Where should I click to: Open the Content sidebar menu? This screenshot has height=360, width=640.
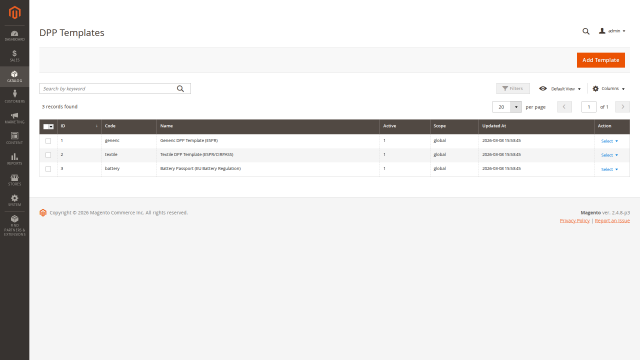pos(14,138)
